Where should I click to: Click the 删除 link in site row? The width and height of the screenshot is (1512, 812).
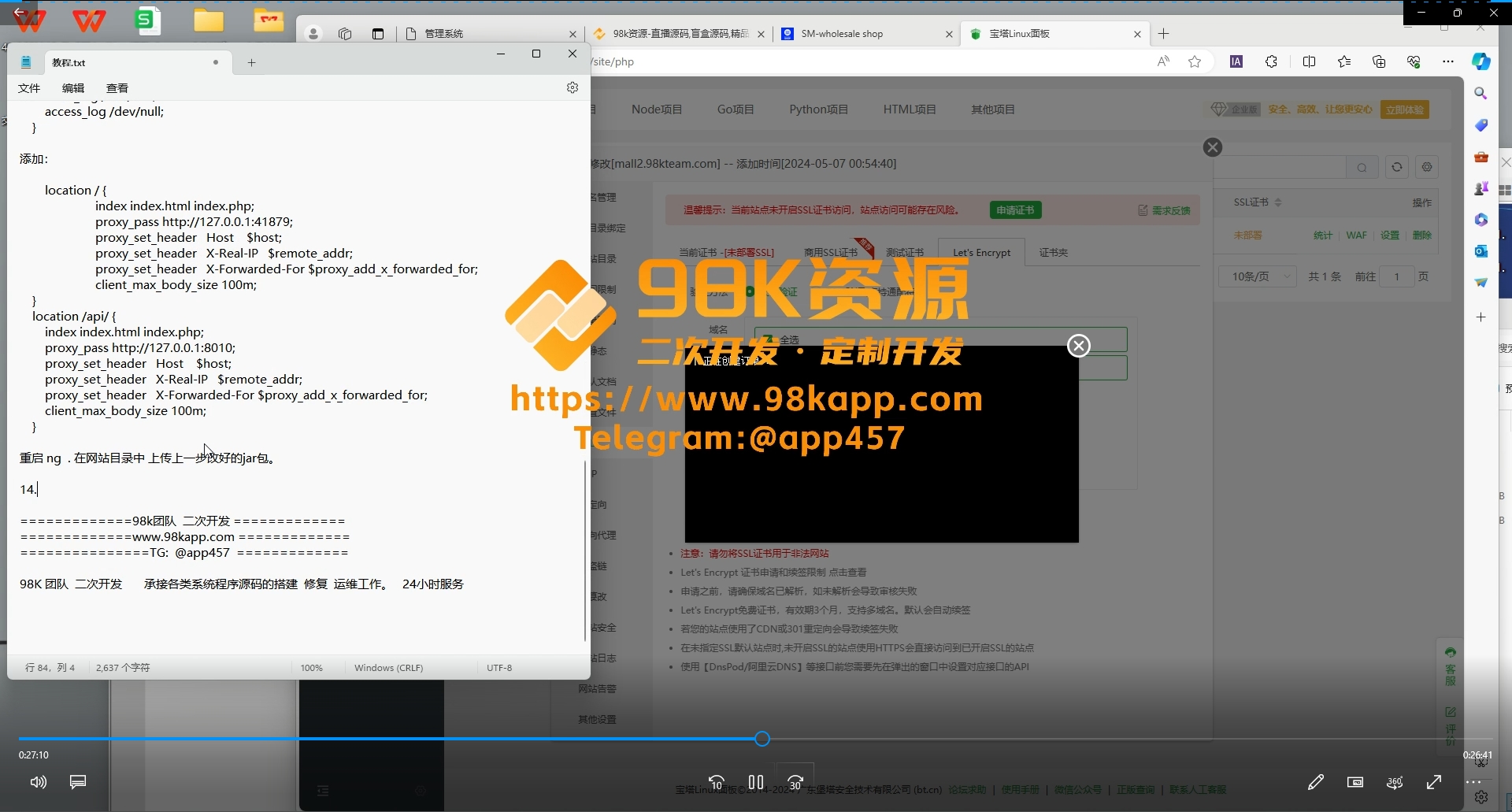point(1422,235)
